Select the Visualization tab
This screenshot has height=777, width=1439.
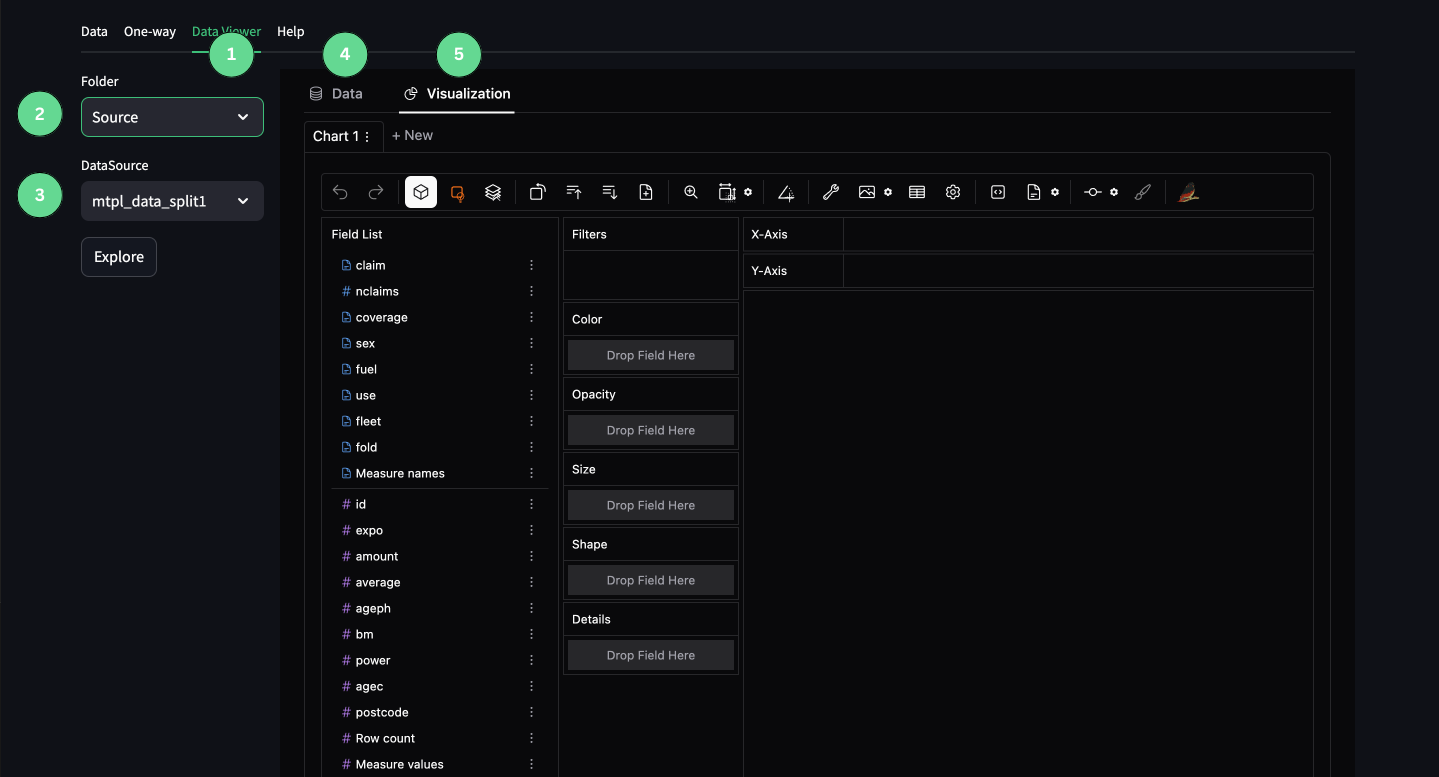pyautogui.click(x=457, y=93)
